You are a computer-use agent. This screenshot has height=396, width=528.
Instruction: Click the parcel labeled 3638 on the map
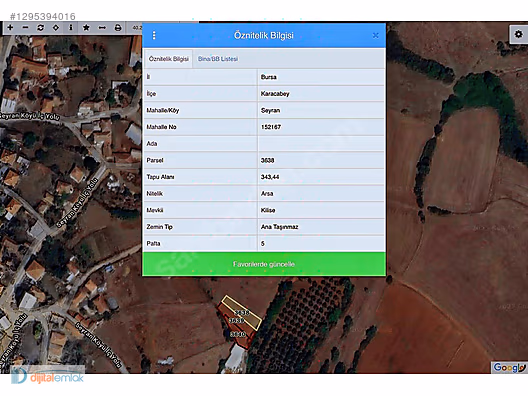(x=242, y=312)
